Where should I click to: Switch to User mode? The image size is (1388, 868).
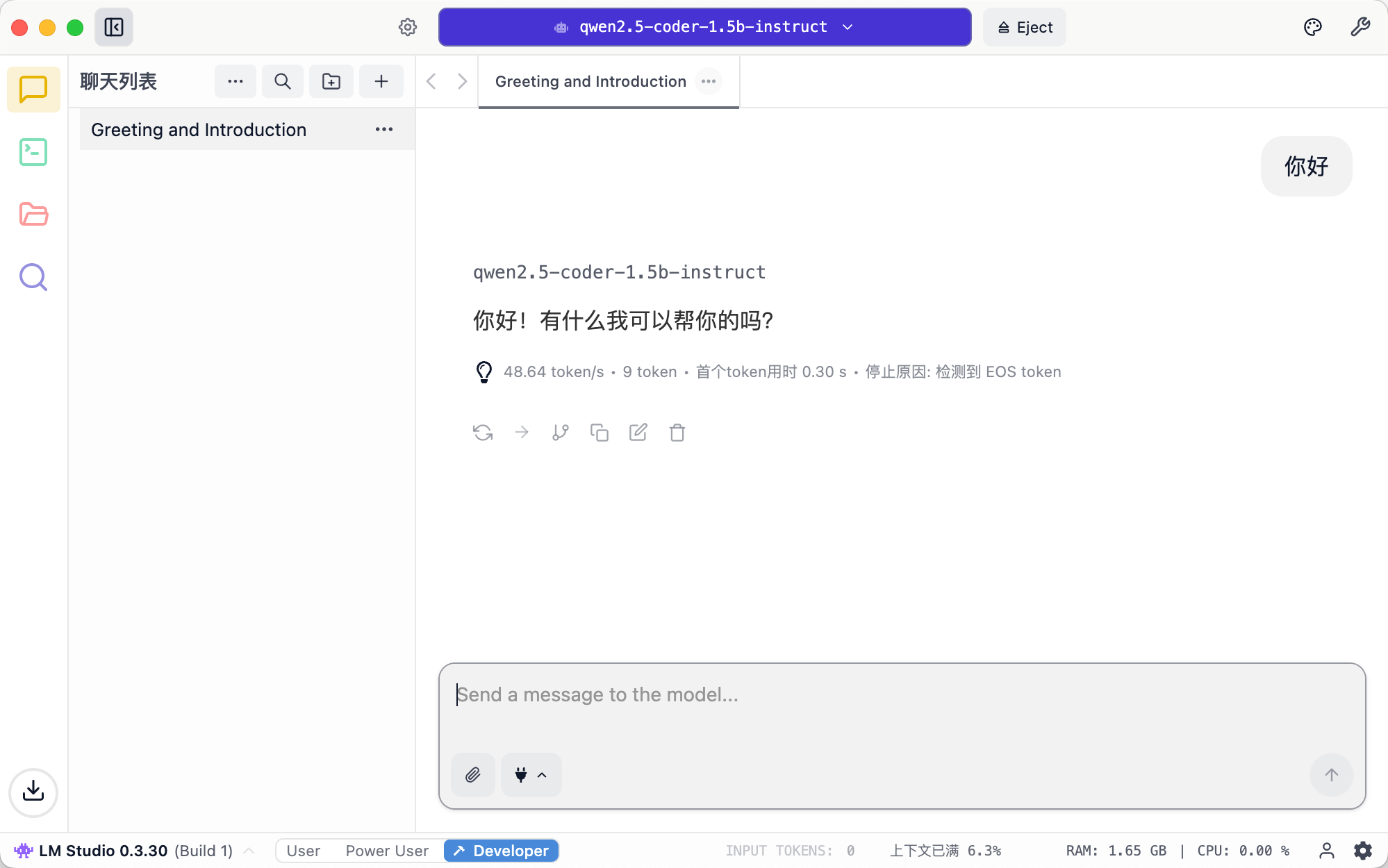pyautogui.click(x=304, y=851)
